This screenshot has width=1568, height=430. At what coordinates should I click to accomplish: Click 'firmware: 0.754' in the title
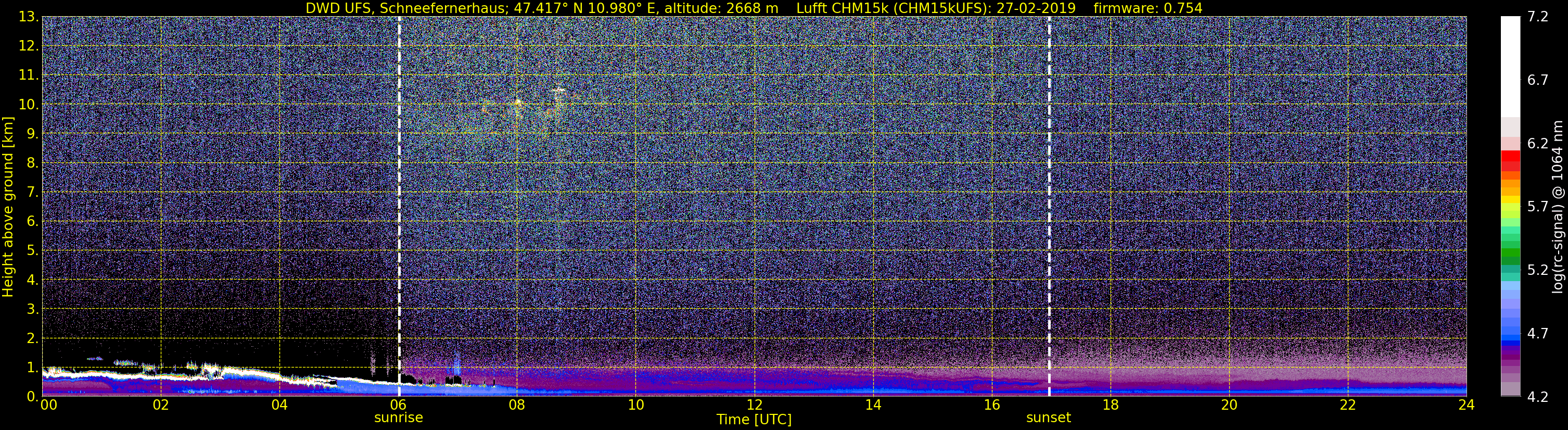point(1148,8)
